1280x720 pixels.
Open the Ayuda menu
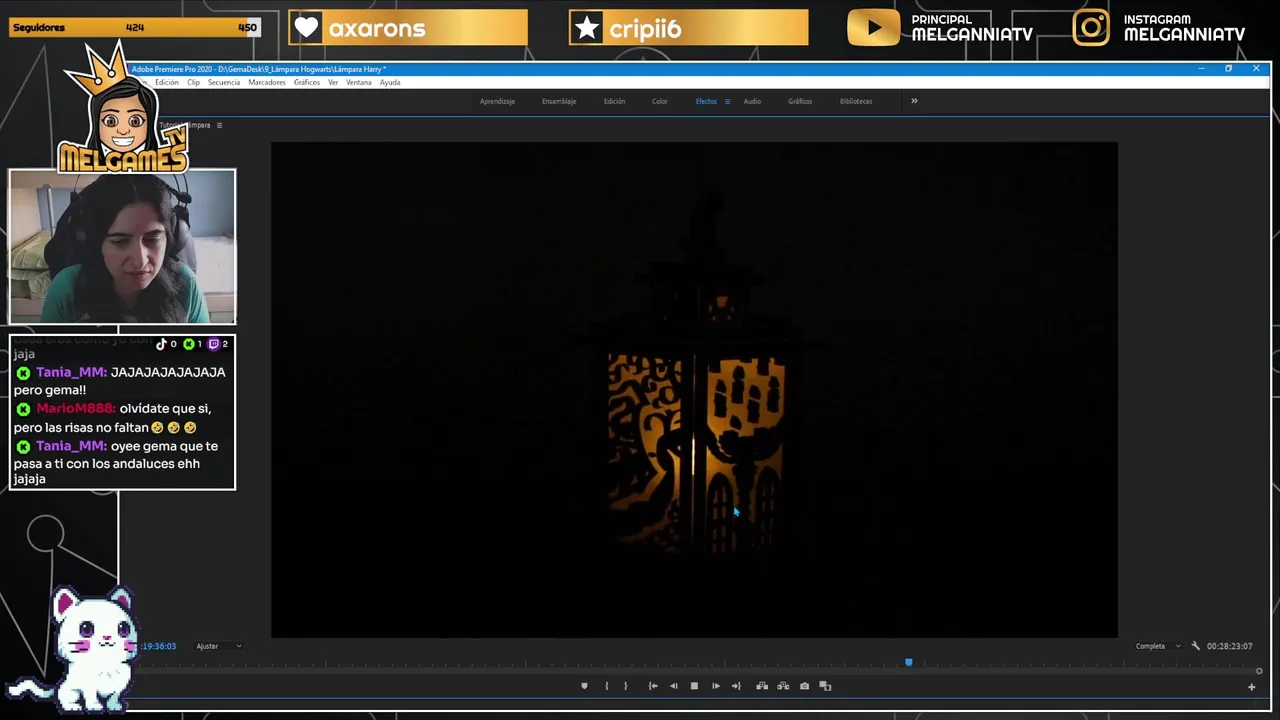pyautogui.click(x=390, y=82)
